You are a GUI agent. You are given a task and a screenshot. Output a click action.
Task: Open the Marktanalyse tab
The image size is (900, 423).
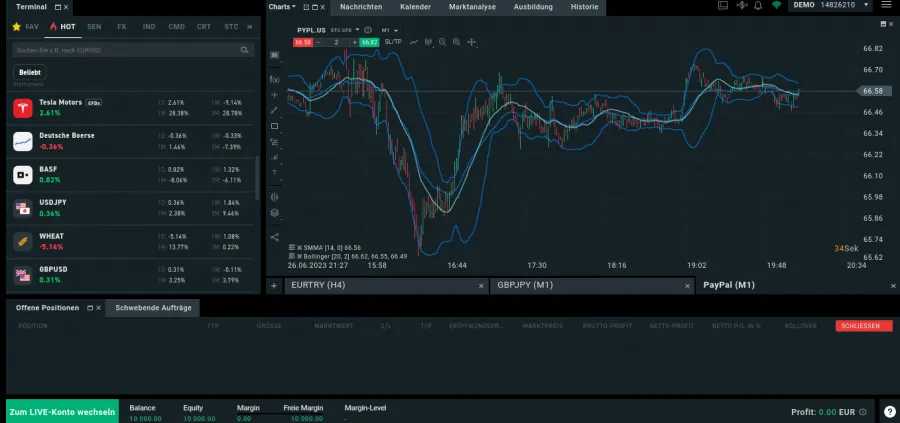472,7
